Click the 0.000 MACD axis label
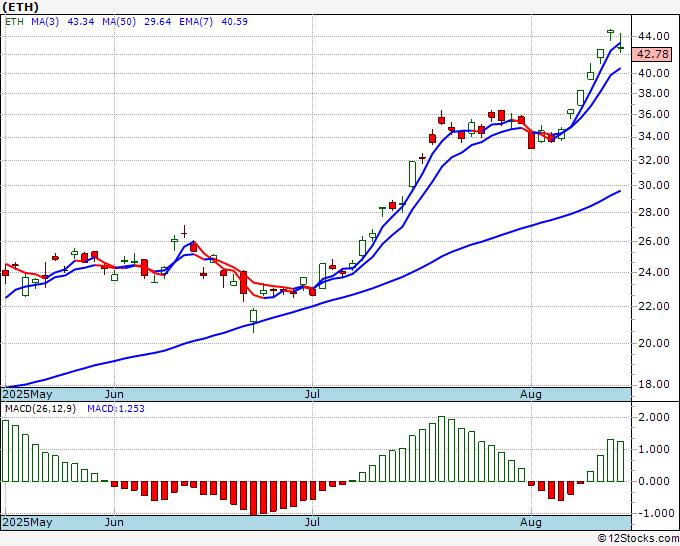 pos(654,481)
